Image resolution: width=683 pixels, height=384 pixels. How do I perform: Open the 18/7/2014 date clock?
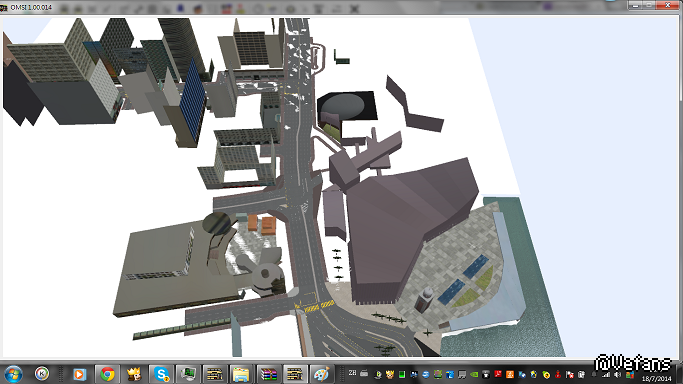coord(656,379)
